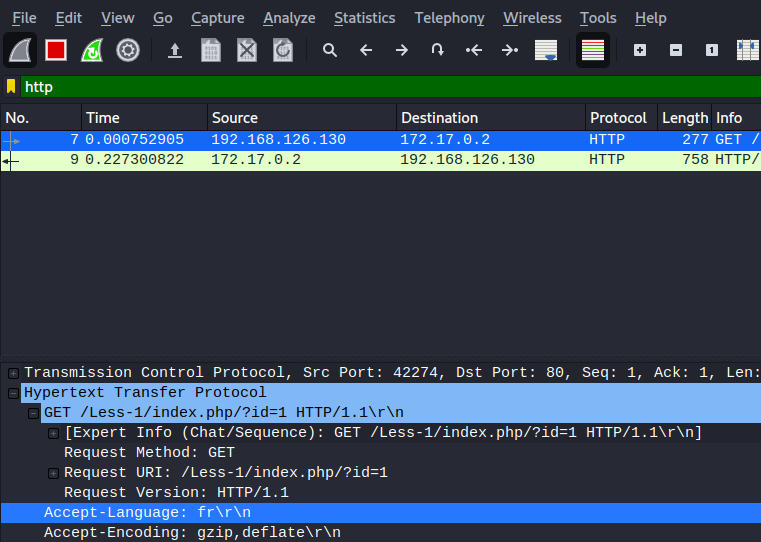Viewport: 761px width, 542px height.
Task: Open the Capture menu
Action: [x=217, y=18]
